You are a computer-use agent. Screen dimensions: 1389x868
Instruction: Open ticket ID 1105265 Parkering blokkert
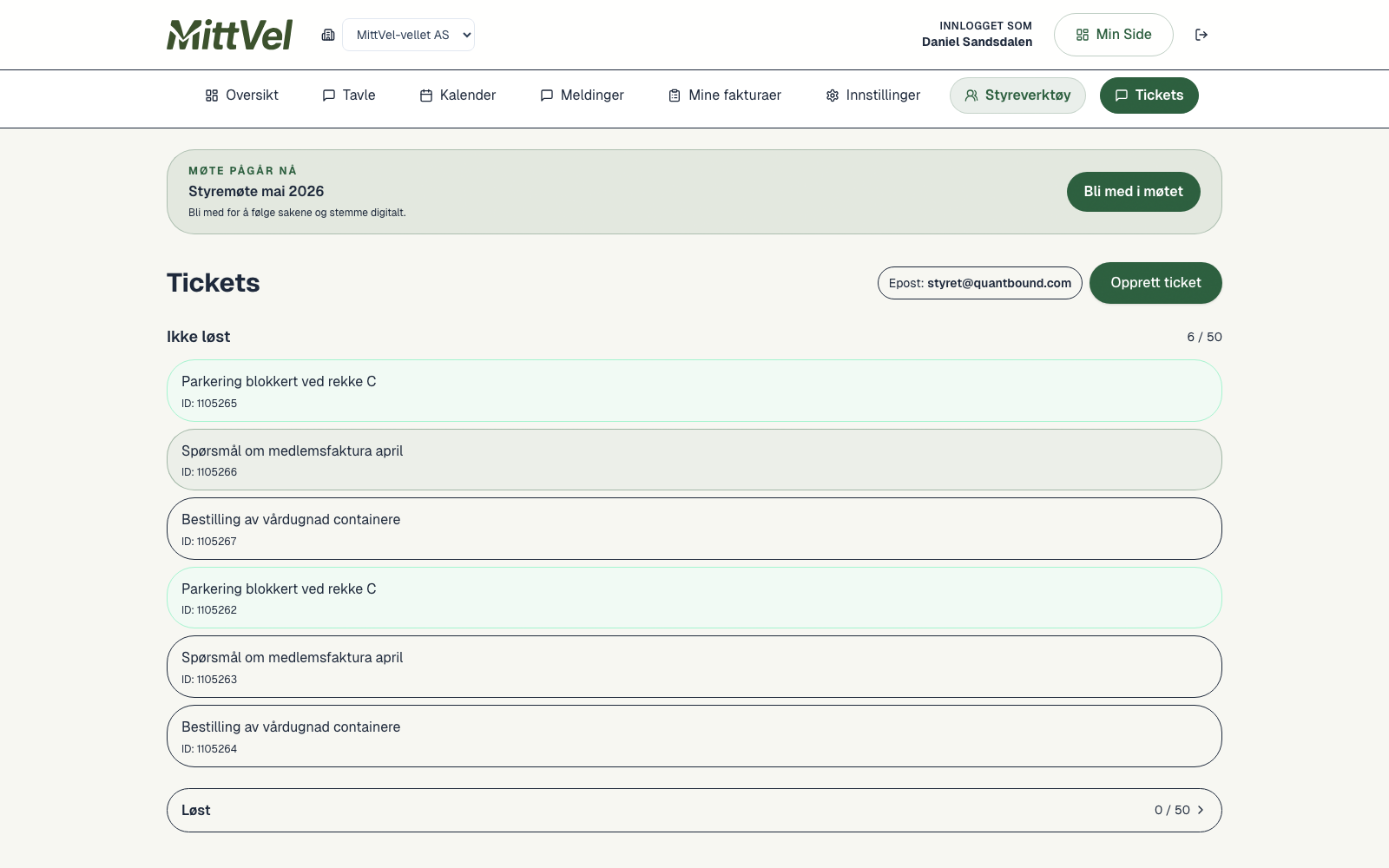click(x=694, y=391)
